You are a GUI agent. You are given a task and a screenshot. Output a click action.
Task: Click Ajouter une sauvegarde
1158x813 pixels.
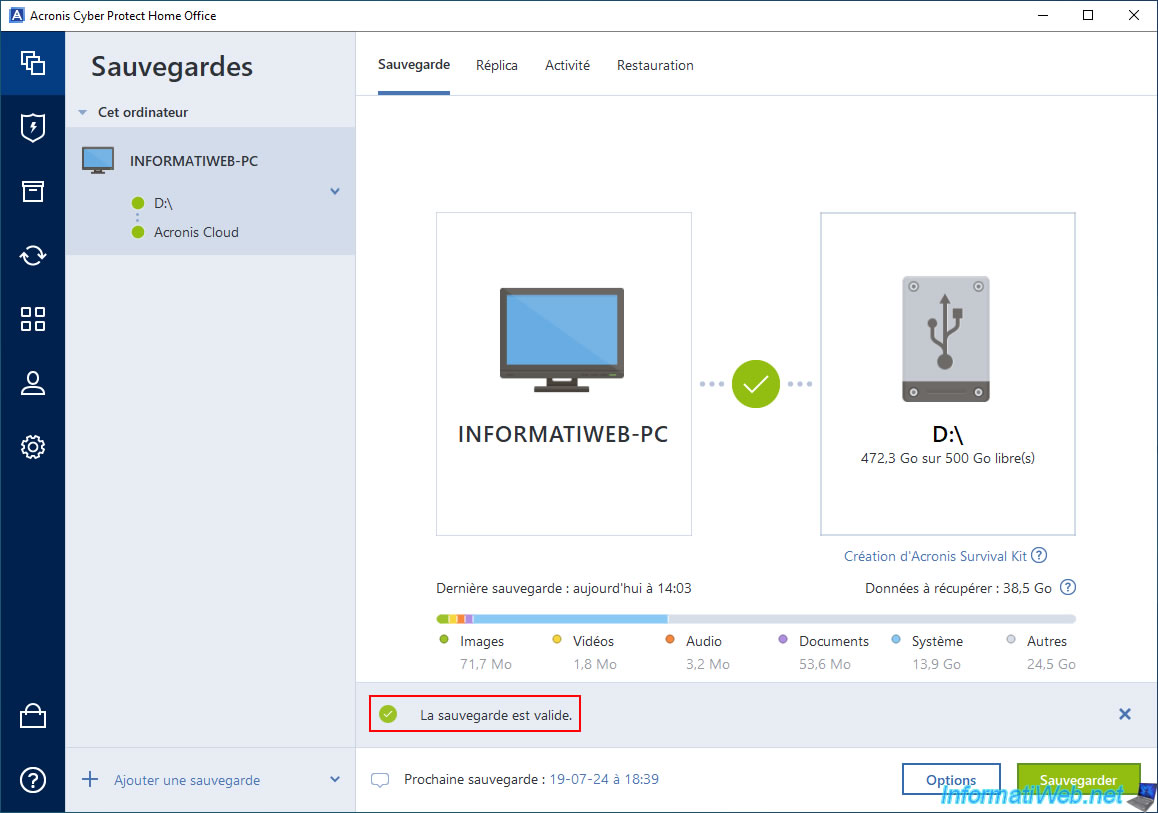coord(187,780)
